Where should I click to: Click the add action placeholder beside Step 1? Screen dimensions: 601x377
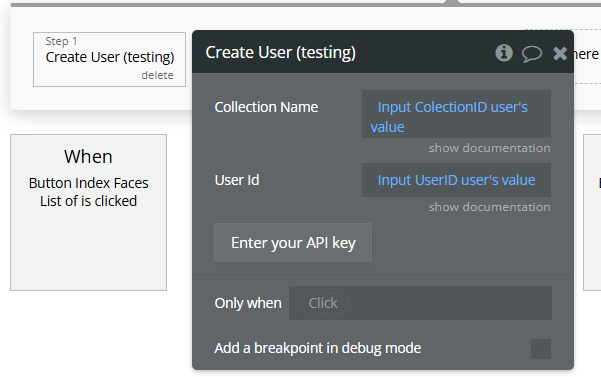point(587,56)
